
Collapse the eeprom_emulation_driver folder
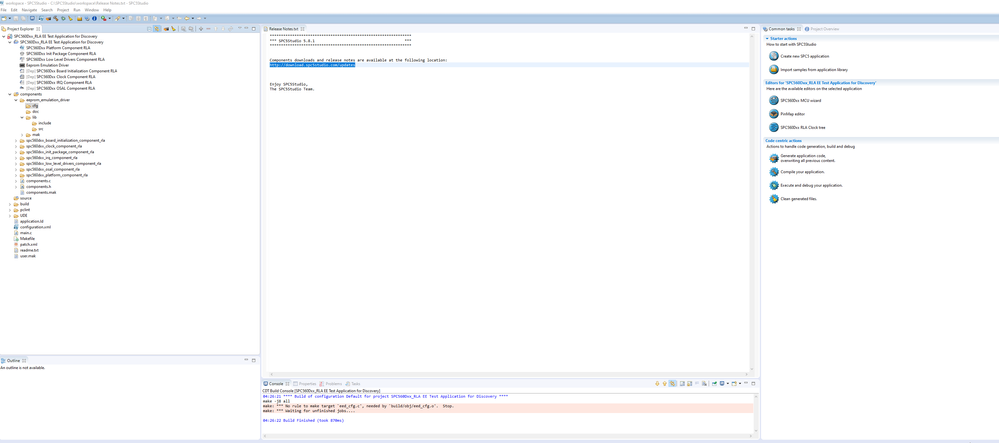point(16,100)
